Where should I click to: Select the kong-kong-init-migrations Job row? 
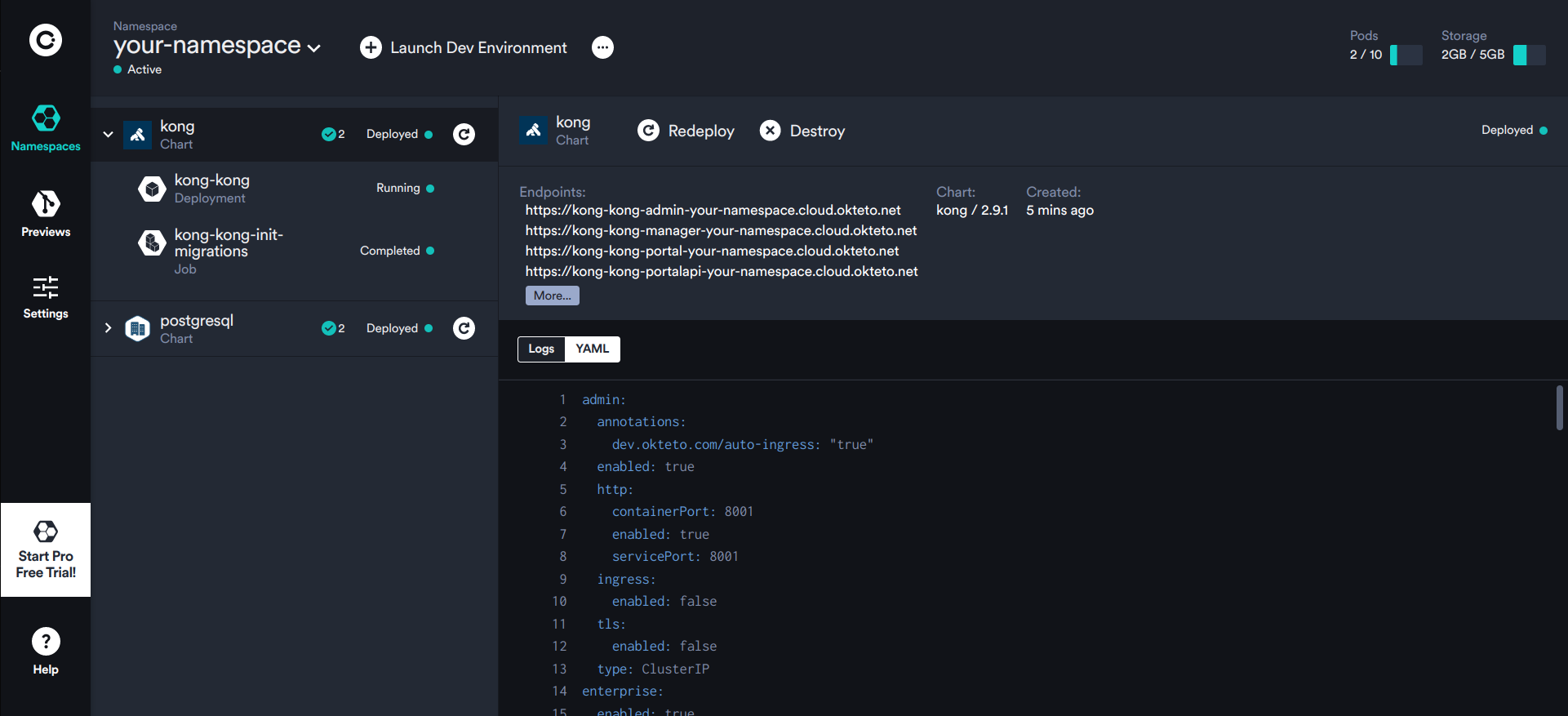click(295, 251)
